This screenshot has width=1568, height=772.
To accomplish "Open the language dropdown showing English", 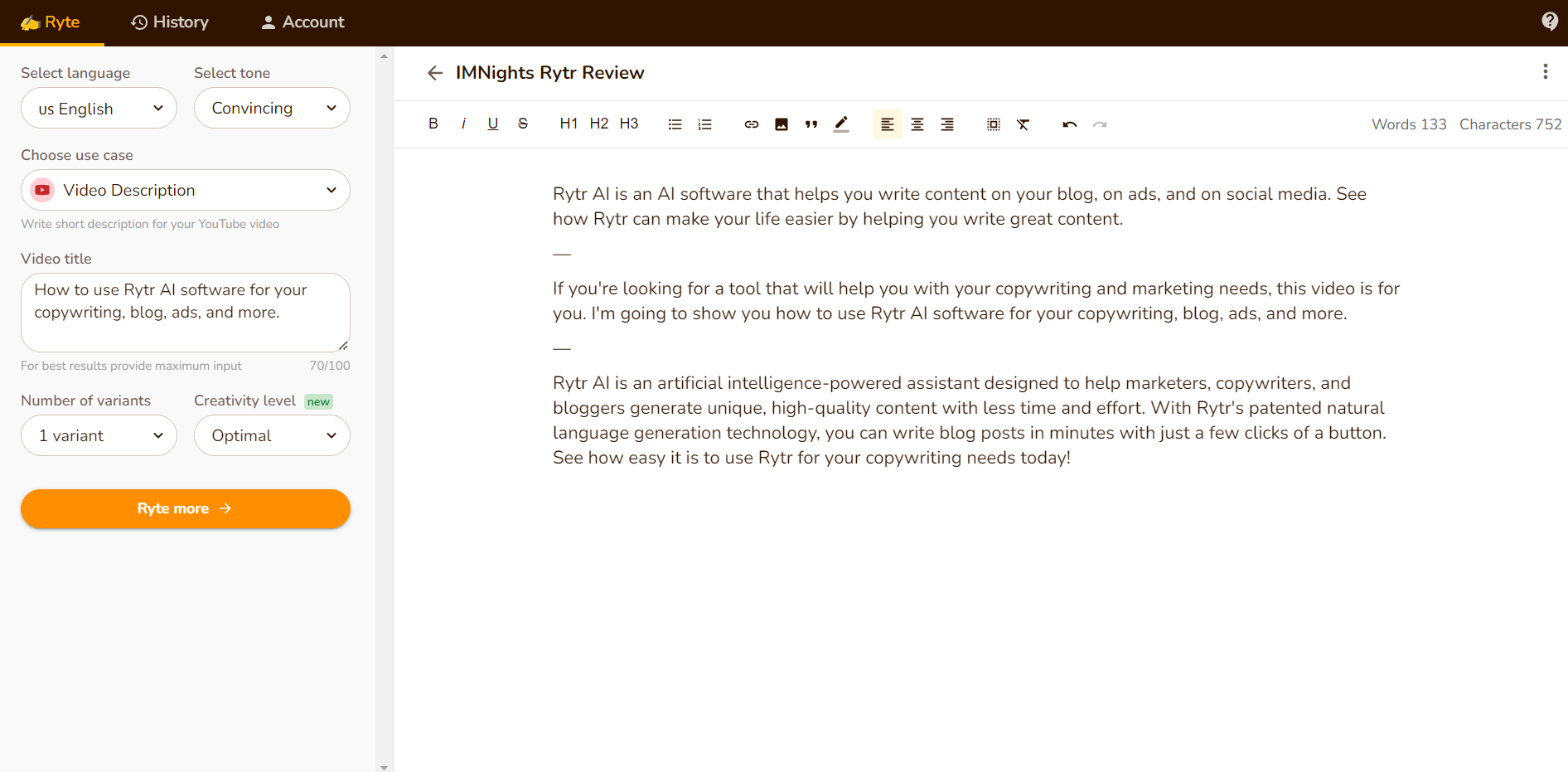I will (99, 108).
